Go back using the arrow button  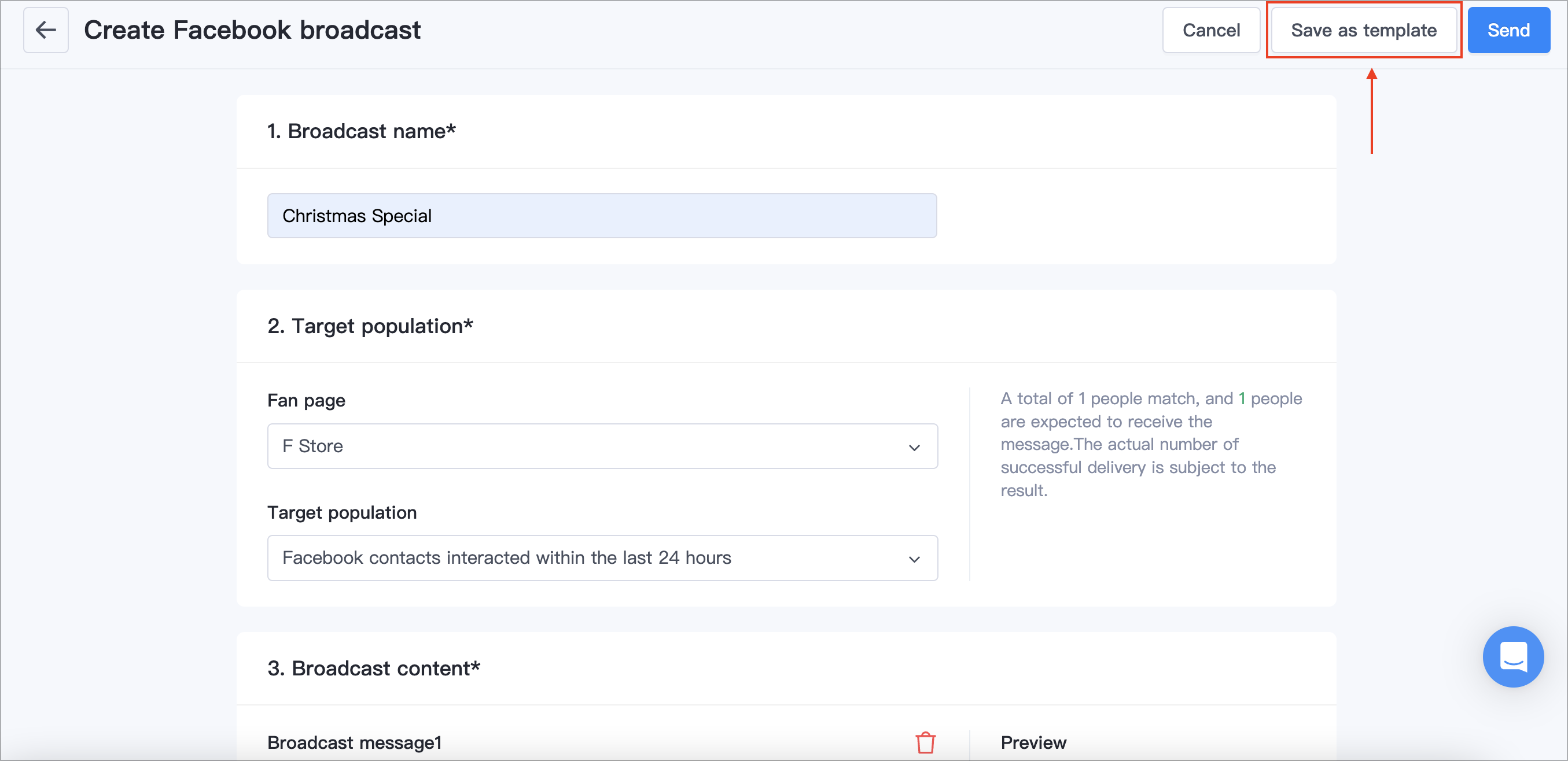46,30
